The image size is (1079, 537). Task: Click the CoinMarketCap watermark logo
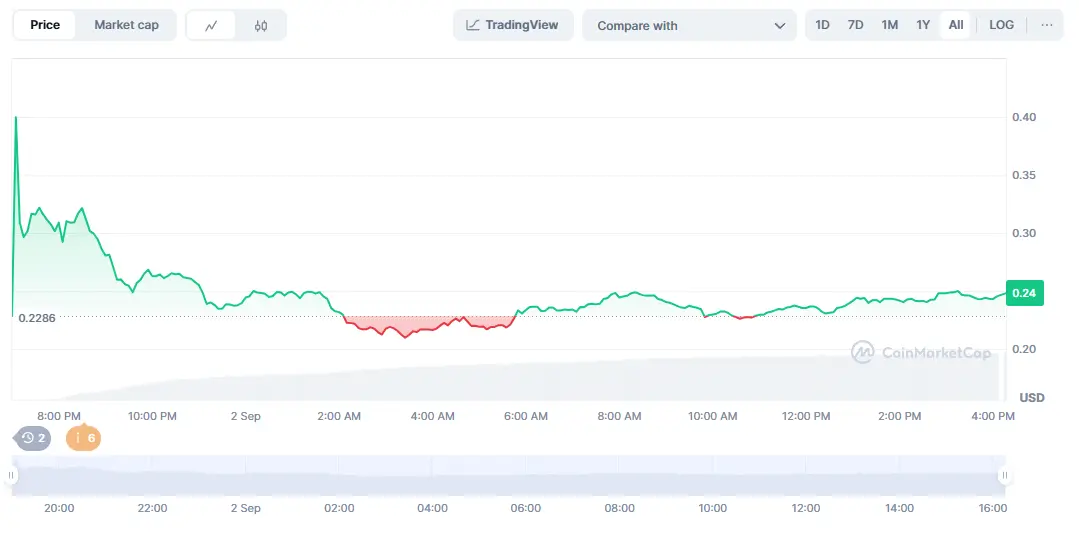[921, 352]
